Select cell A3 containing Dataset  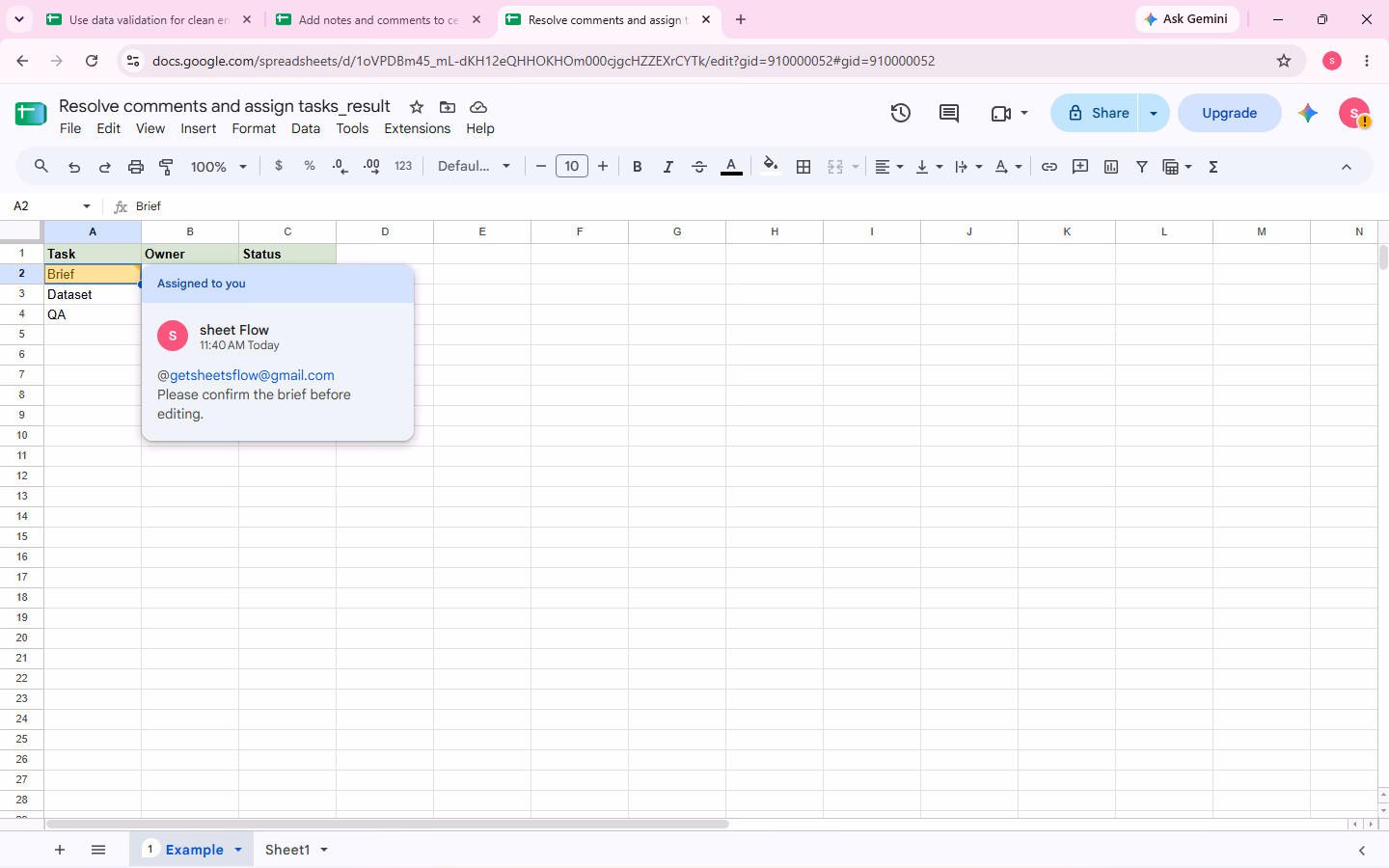point(93,294)
